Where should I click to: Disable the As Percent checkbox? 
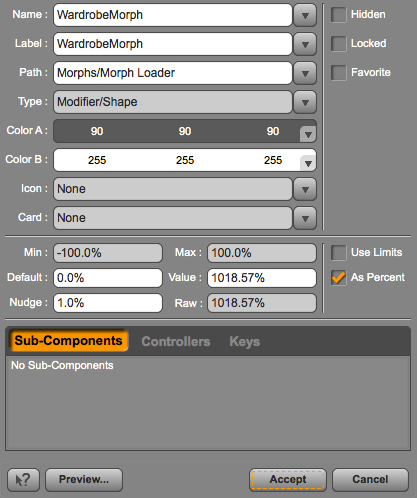pyautogui.click(x=339, y=278)
